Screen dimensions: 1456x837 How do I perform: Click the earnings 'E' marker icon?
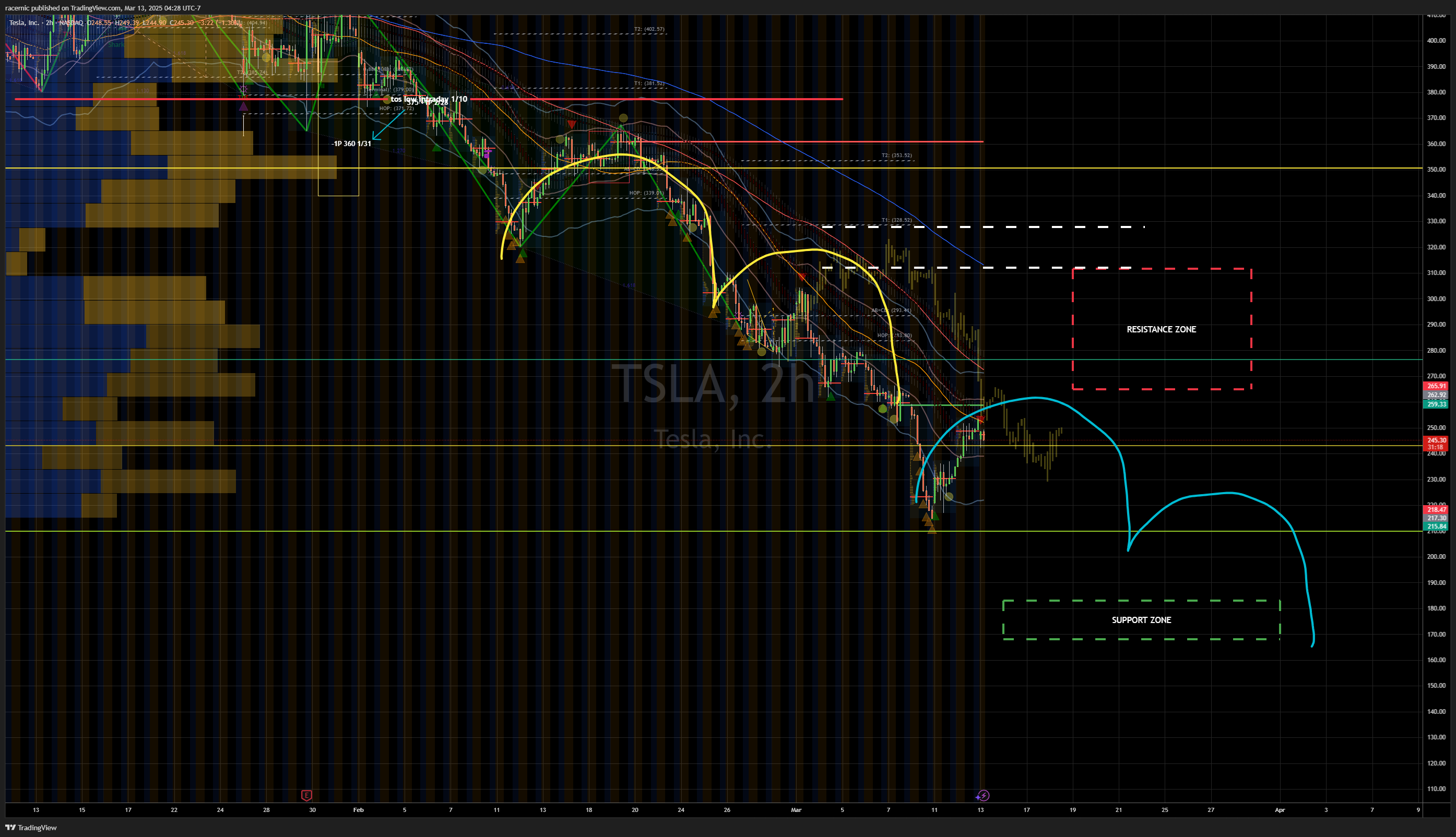306,796
